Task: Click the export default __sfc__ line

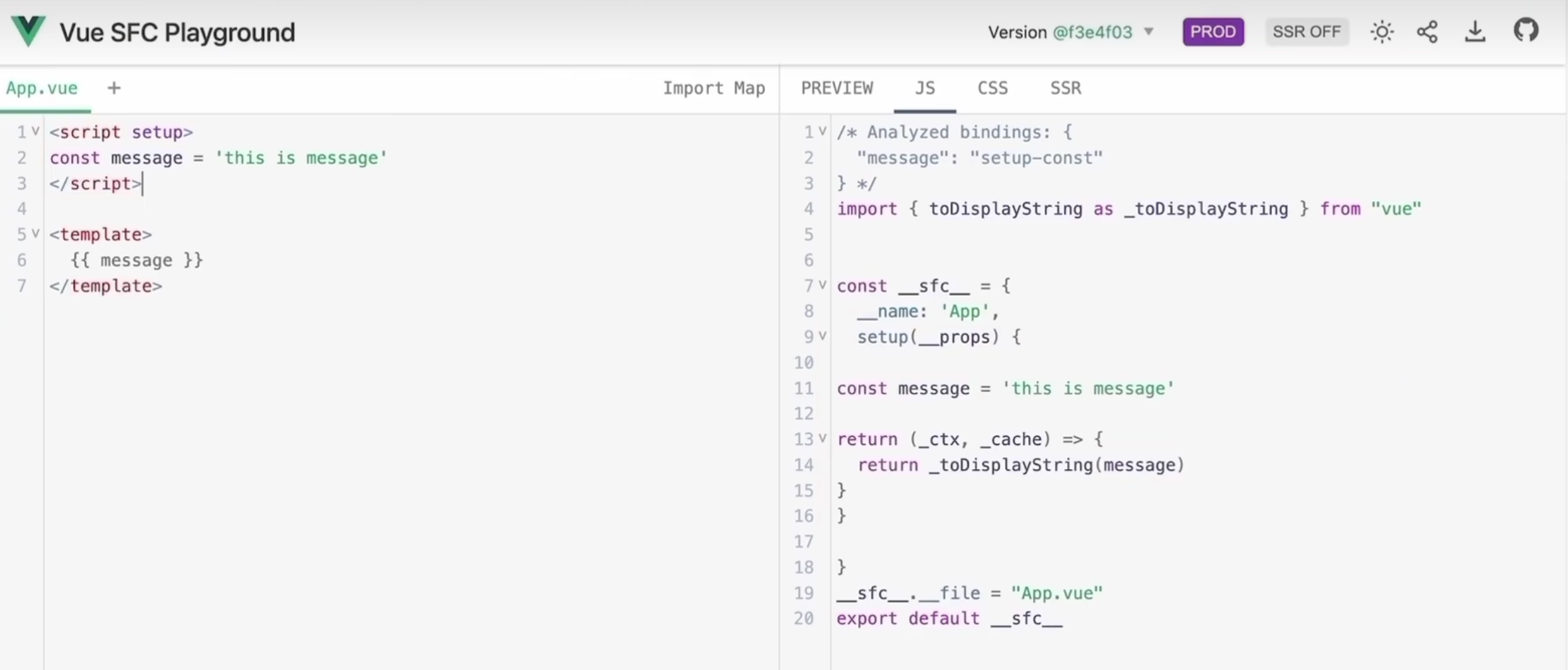Action: pos(949,618)
